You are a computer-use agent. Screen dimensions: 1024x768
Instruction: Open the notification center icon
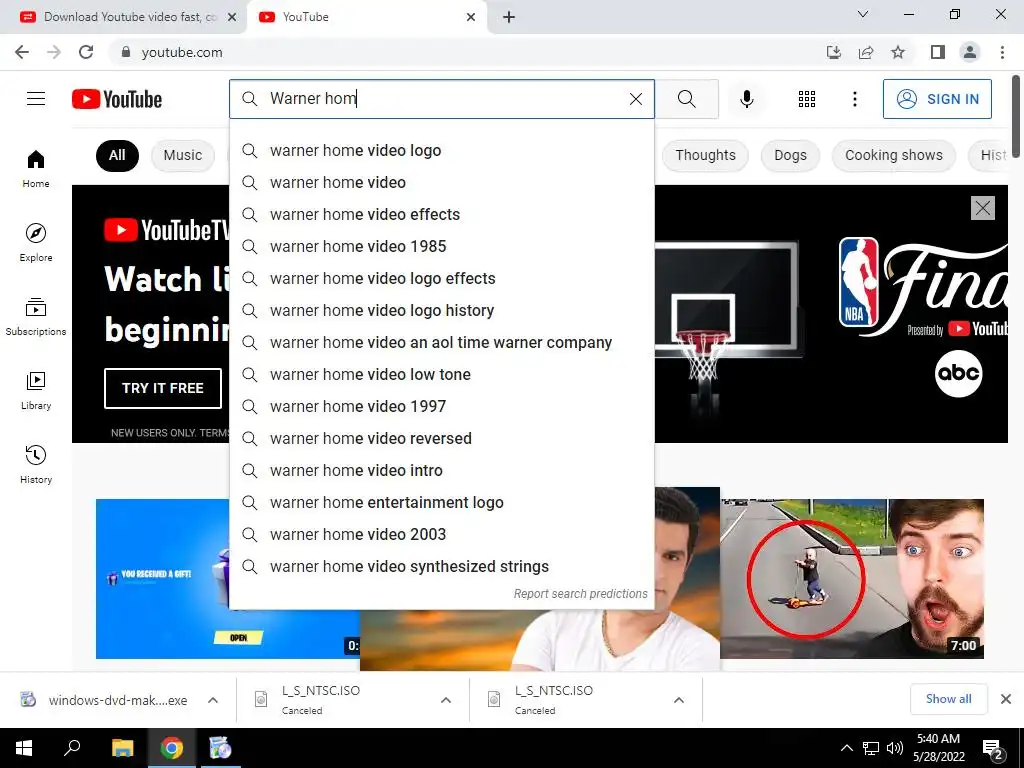click(993, 748)
